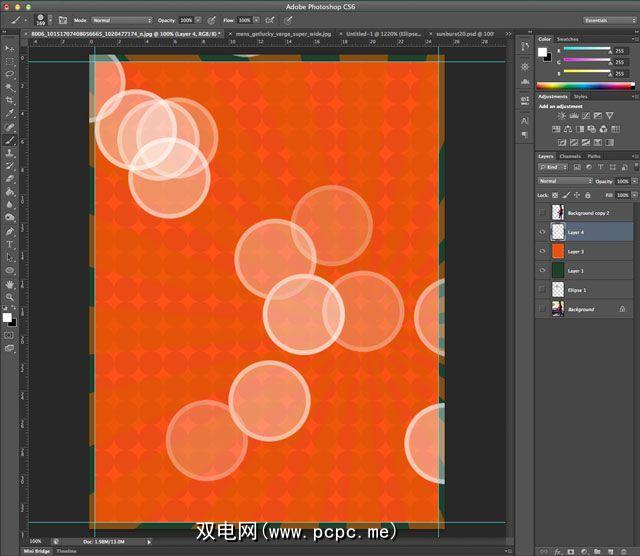Screen dimensions: 640x556
Task: Hide Layer 4 using its eye icon
Action: point(543,232)
